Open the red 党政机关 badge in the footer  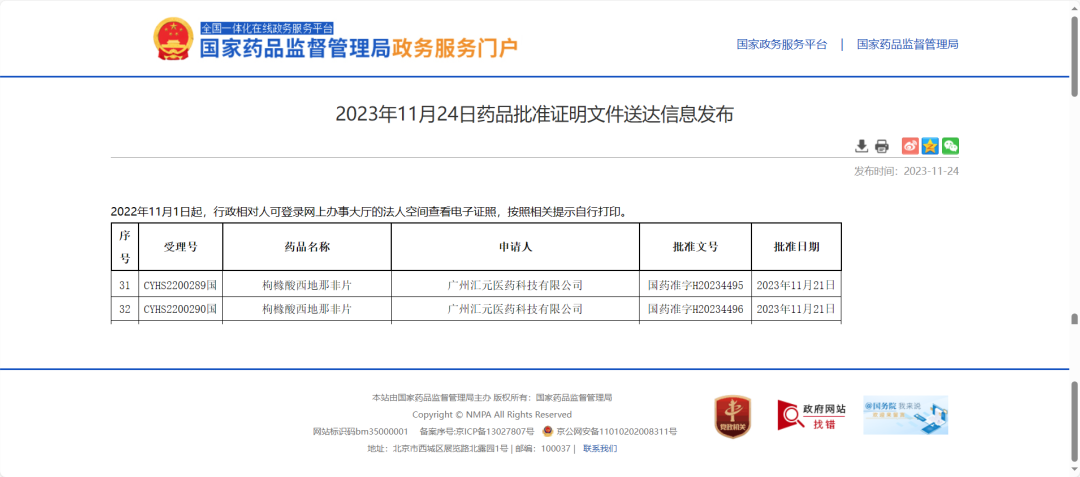click(732, 415)
